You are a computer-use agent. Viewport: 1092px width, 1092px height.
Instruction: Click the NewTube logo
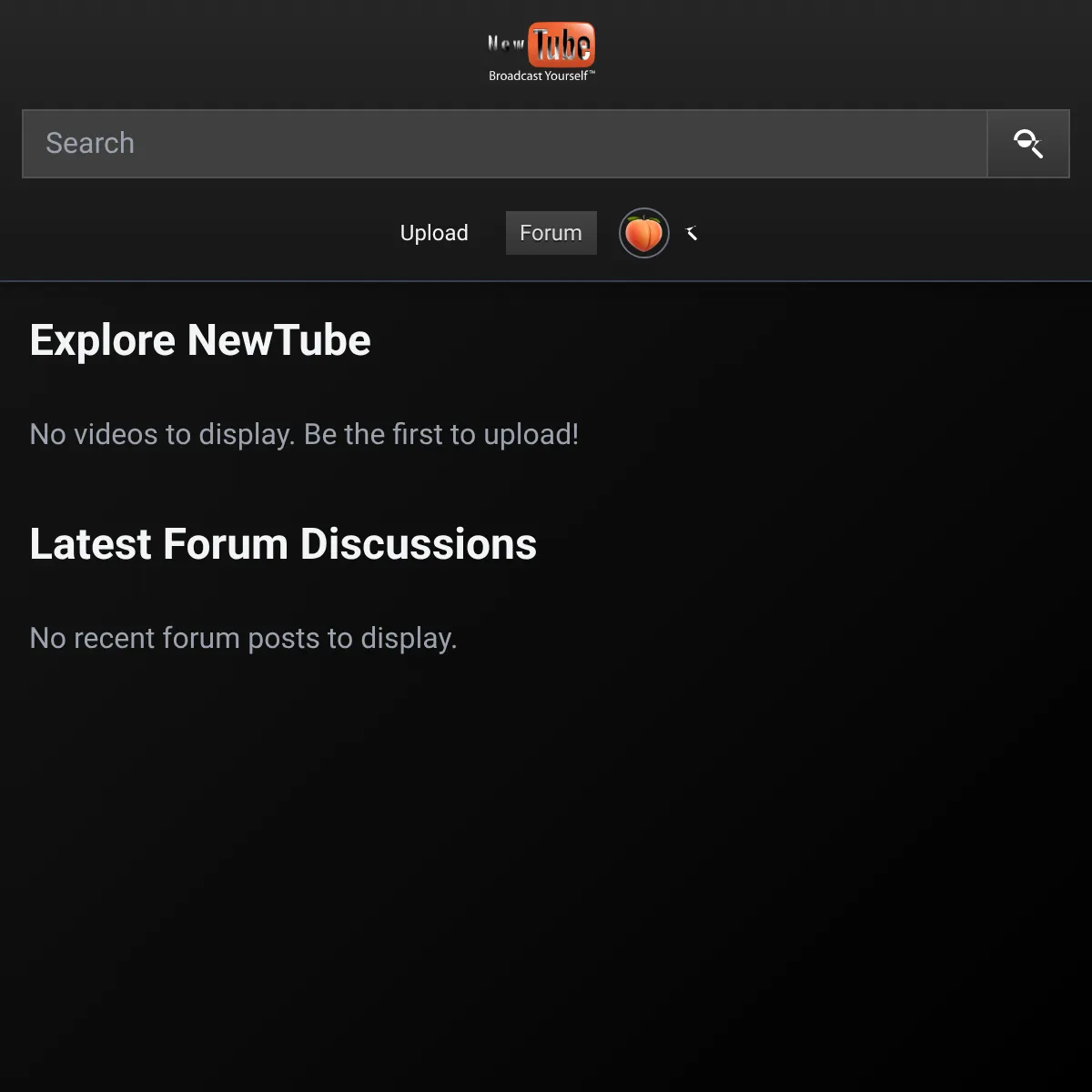pos(541,52)
